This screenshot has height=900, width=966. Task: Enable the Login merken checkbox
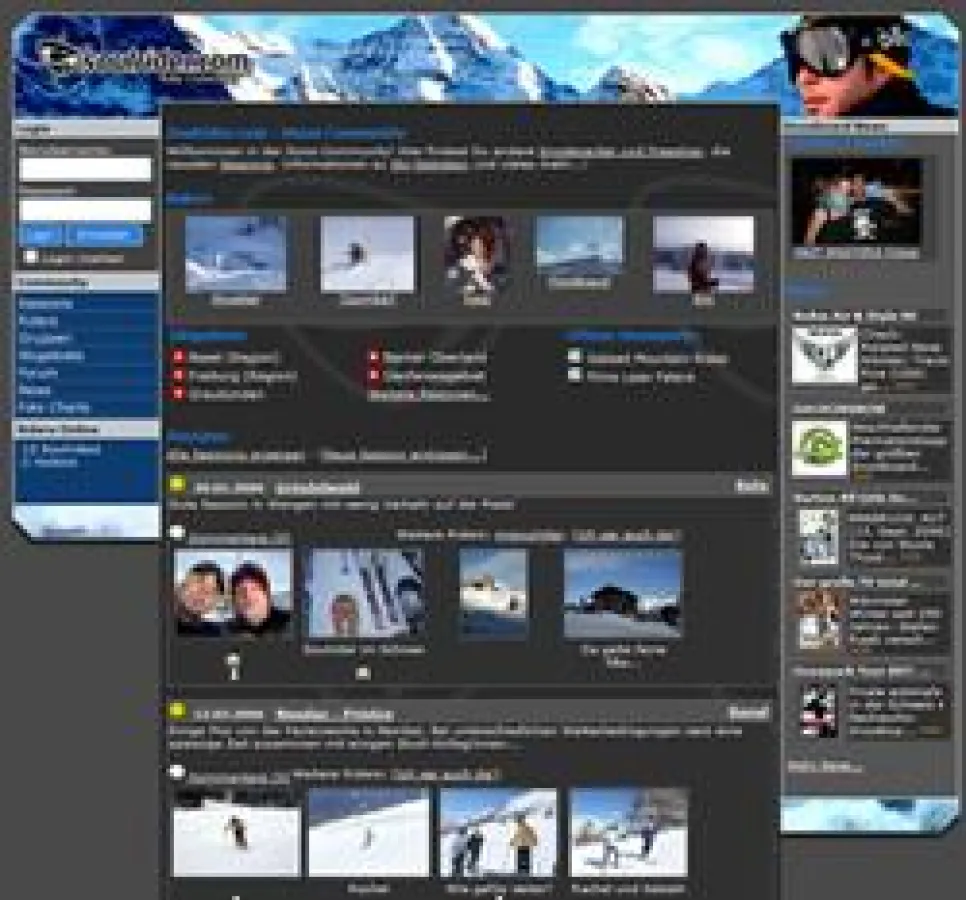pyautogui.click(x=31, y=255)
